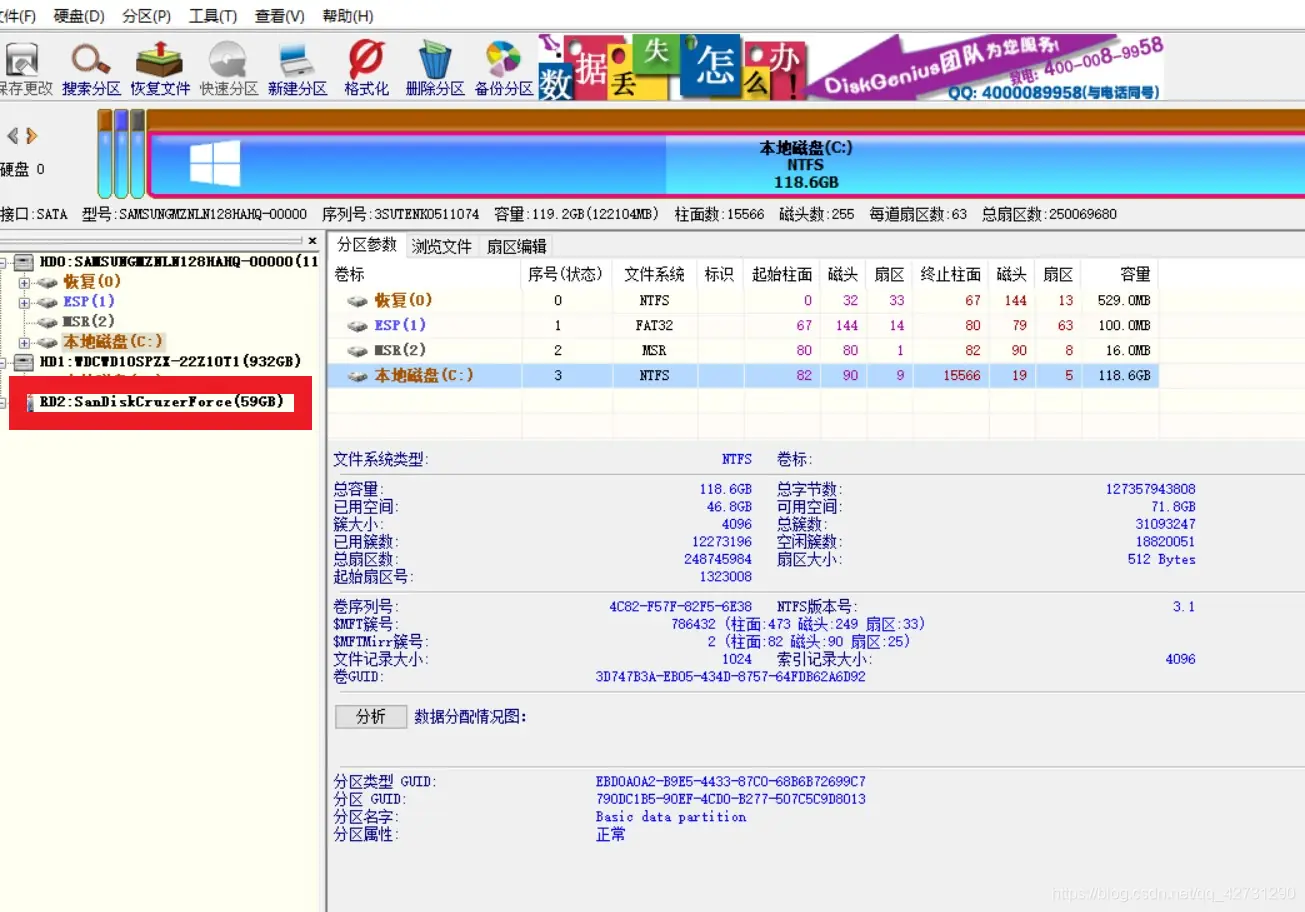Click partition icon beside MSR(2) in tree
1305x912 pixels.
pyautogui.click(x=48, y=322)
